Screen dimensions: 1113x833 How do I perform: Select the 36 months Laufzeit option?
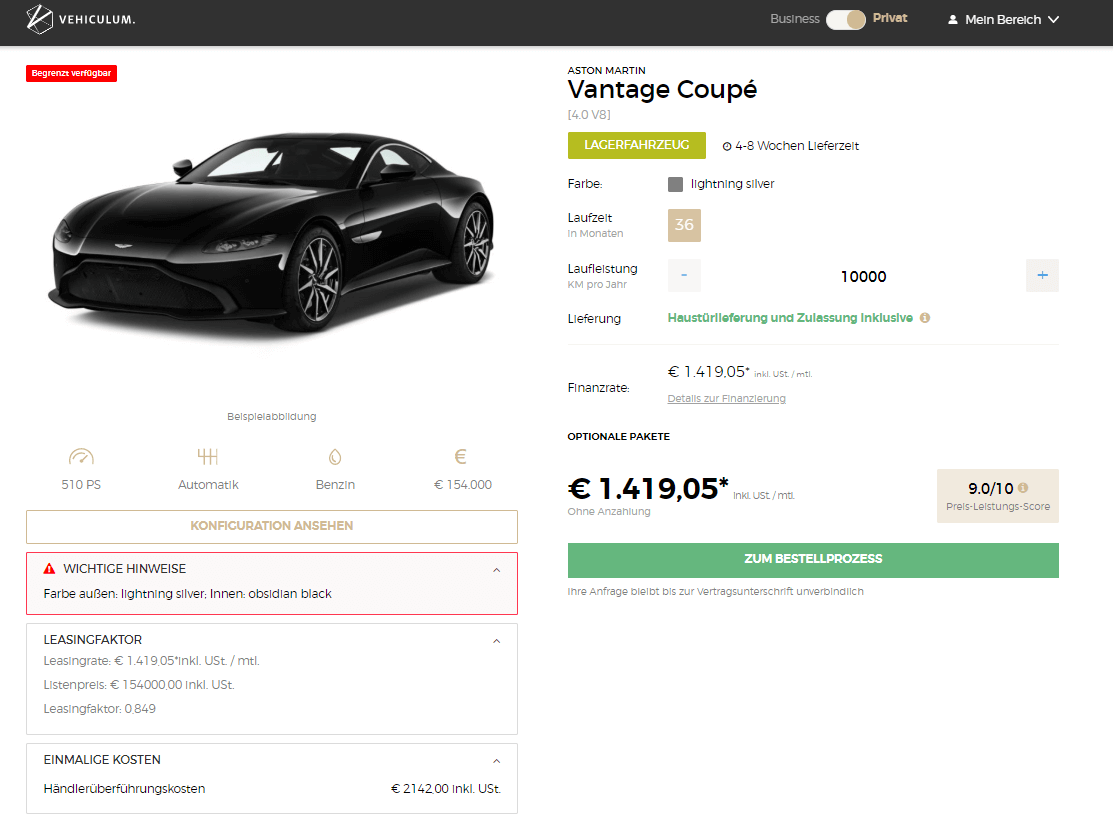click(684, 225)
